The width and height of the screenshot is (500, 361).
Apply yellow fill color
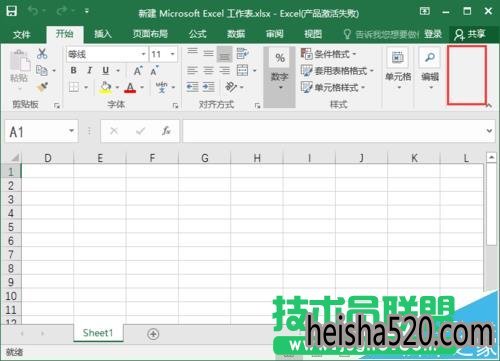(106, 87)
